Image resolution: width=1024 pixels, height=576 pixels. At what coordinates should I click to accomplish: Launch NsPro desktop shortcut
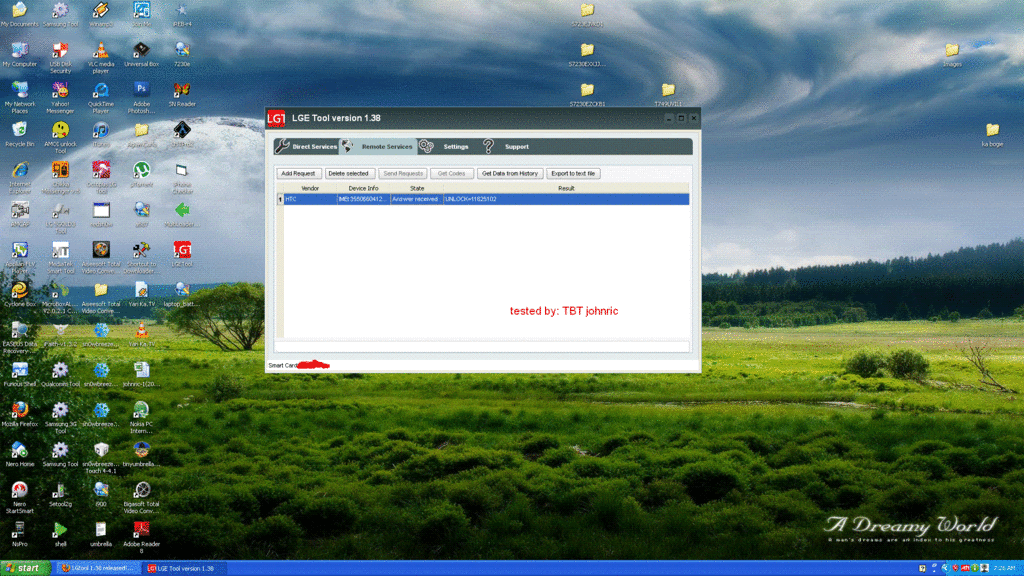20,534
